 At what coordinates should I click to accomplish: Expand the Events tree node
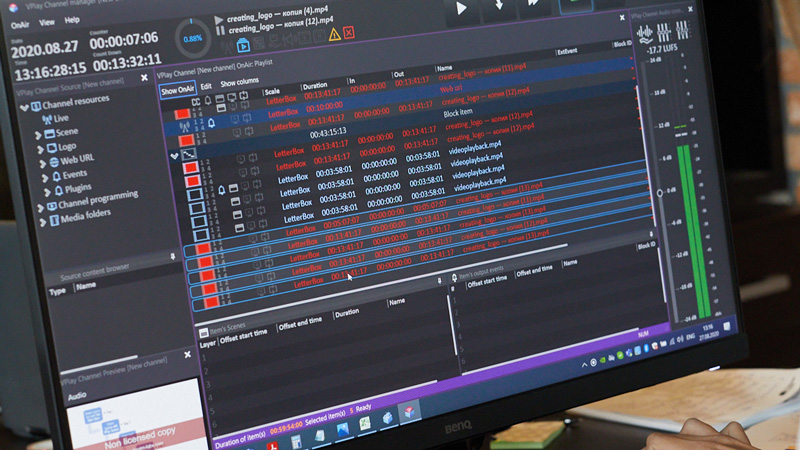pos(45,178)
